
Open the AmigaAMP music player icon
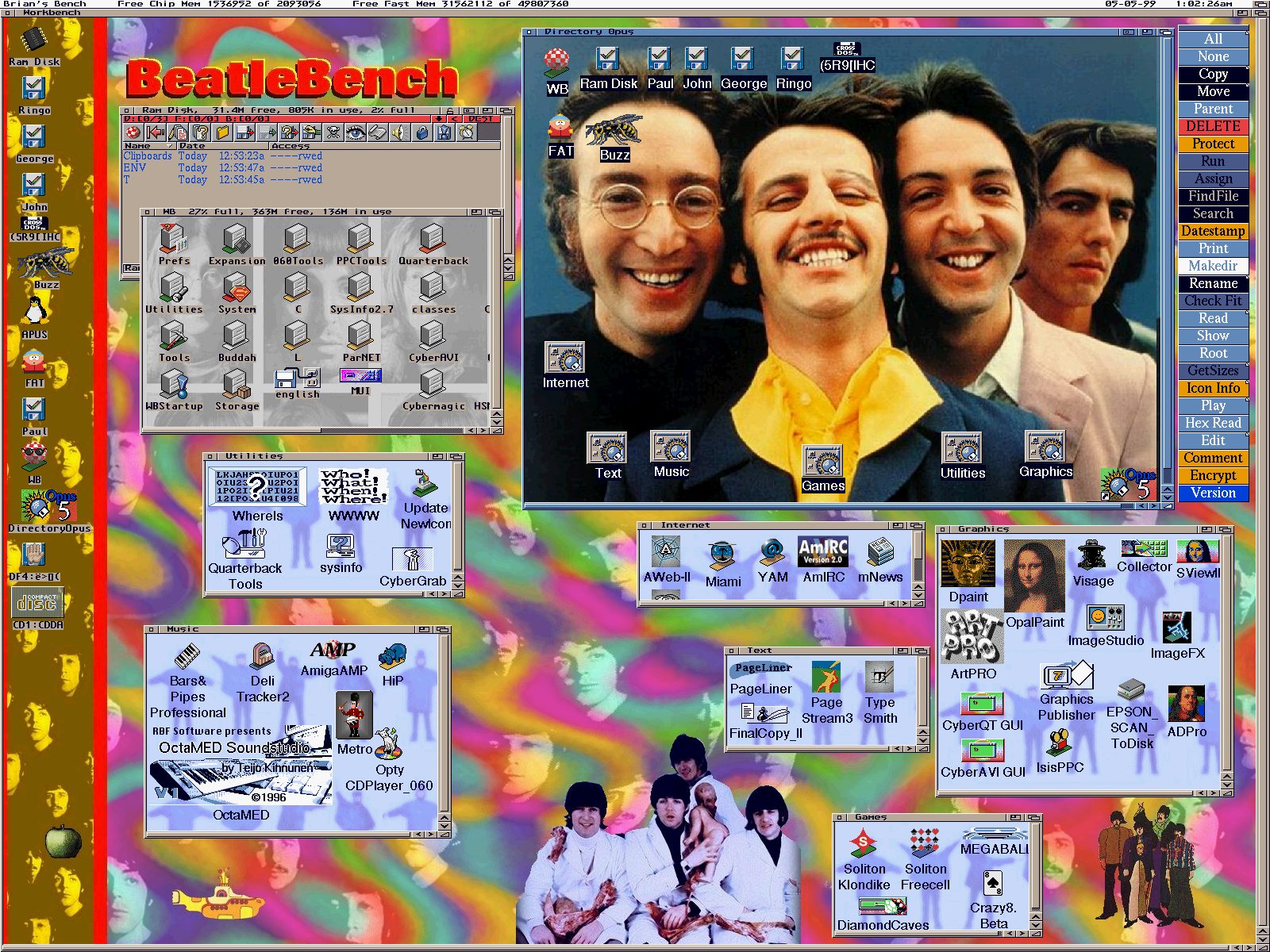coord(333,650)
